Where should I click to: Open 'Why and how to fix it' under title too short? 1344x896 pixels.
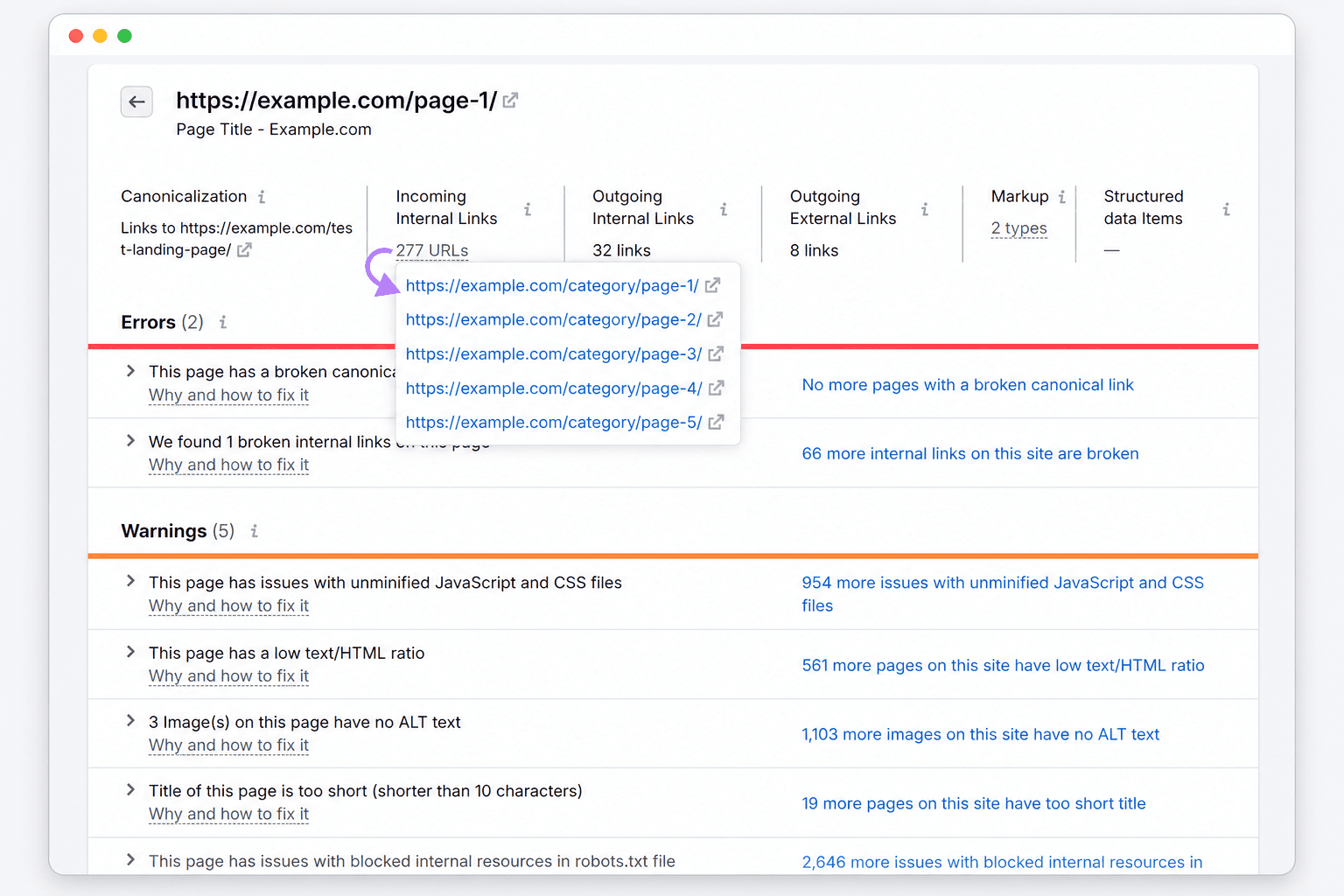tap(228, 814)
